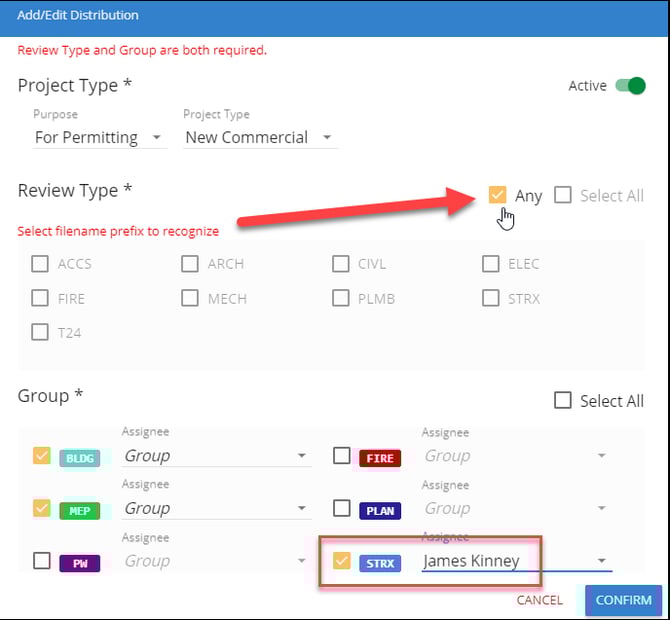This screenshot has width=670, height=620.
Task: Check the ARCH filename prefix box
Action: 190,264
